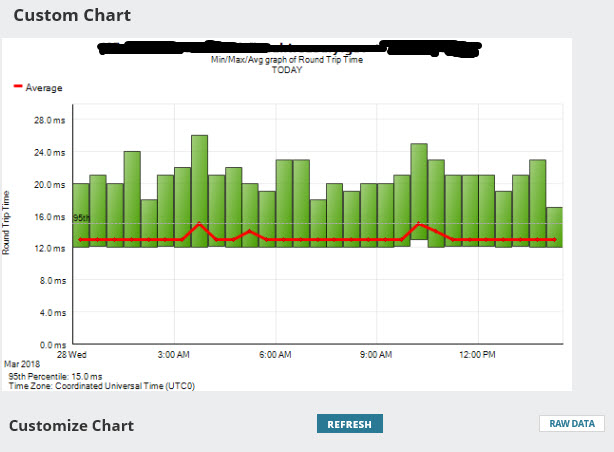Click the 3:00 AM x-axis label
Screen dimensions: 614x452
click(173, 354)
